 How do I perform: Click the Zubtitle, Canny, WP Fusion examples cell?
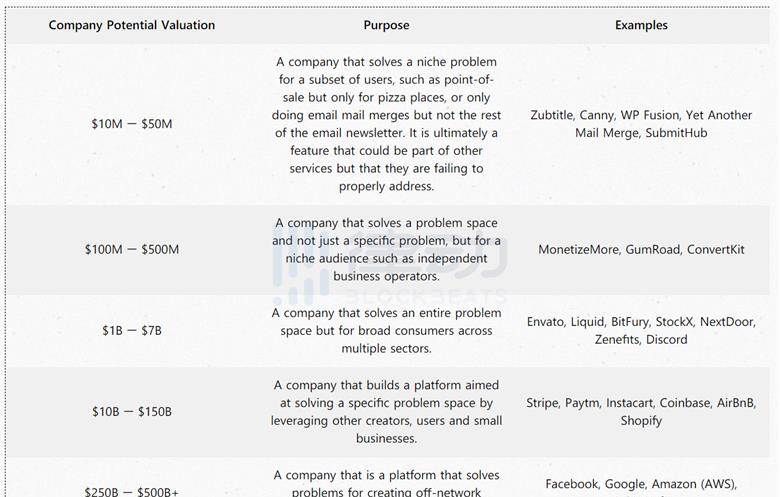pos(641,124)
